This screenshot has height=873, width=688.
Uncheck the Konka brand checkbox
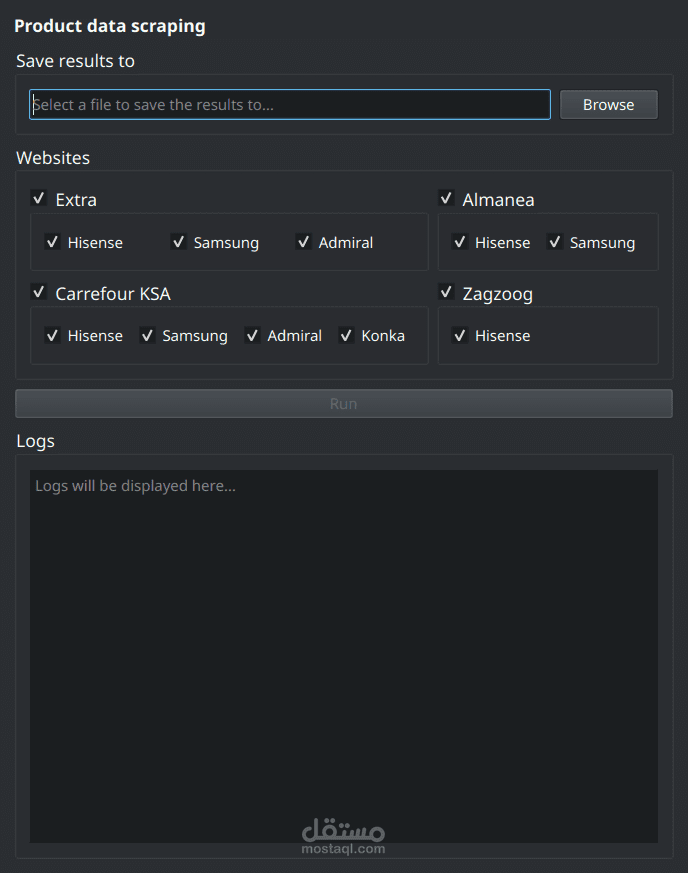click(x=347, y=335)
